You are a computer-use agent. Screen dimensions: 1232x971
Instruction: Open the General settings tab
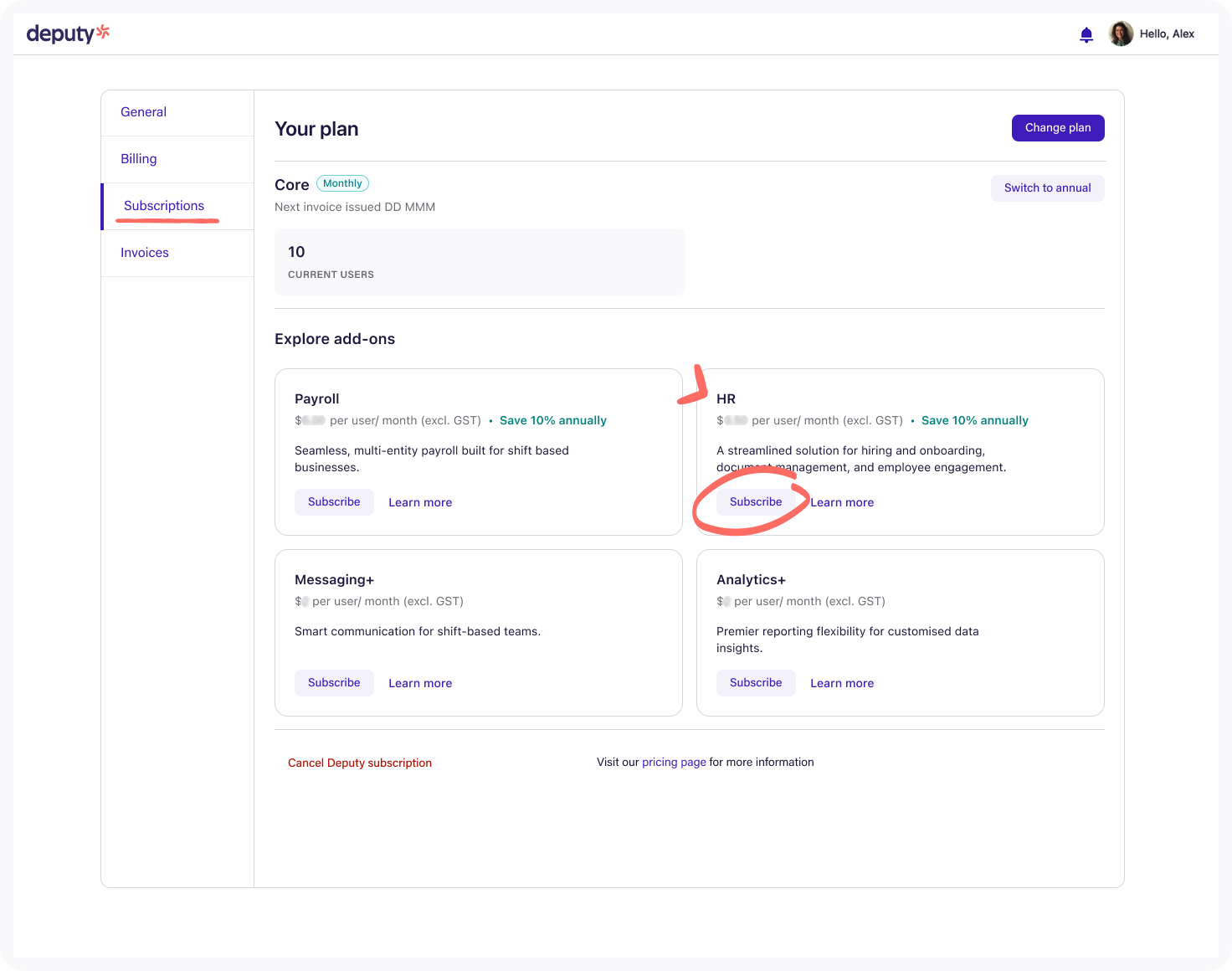pos(143,112)
